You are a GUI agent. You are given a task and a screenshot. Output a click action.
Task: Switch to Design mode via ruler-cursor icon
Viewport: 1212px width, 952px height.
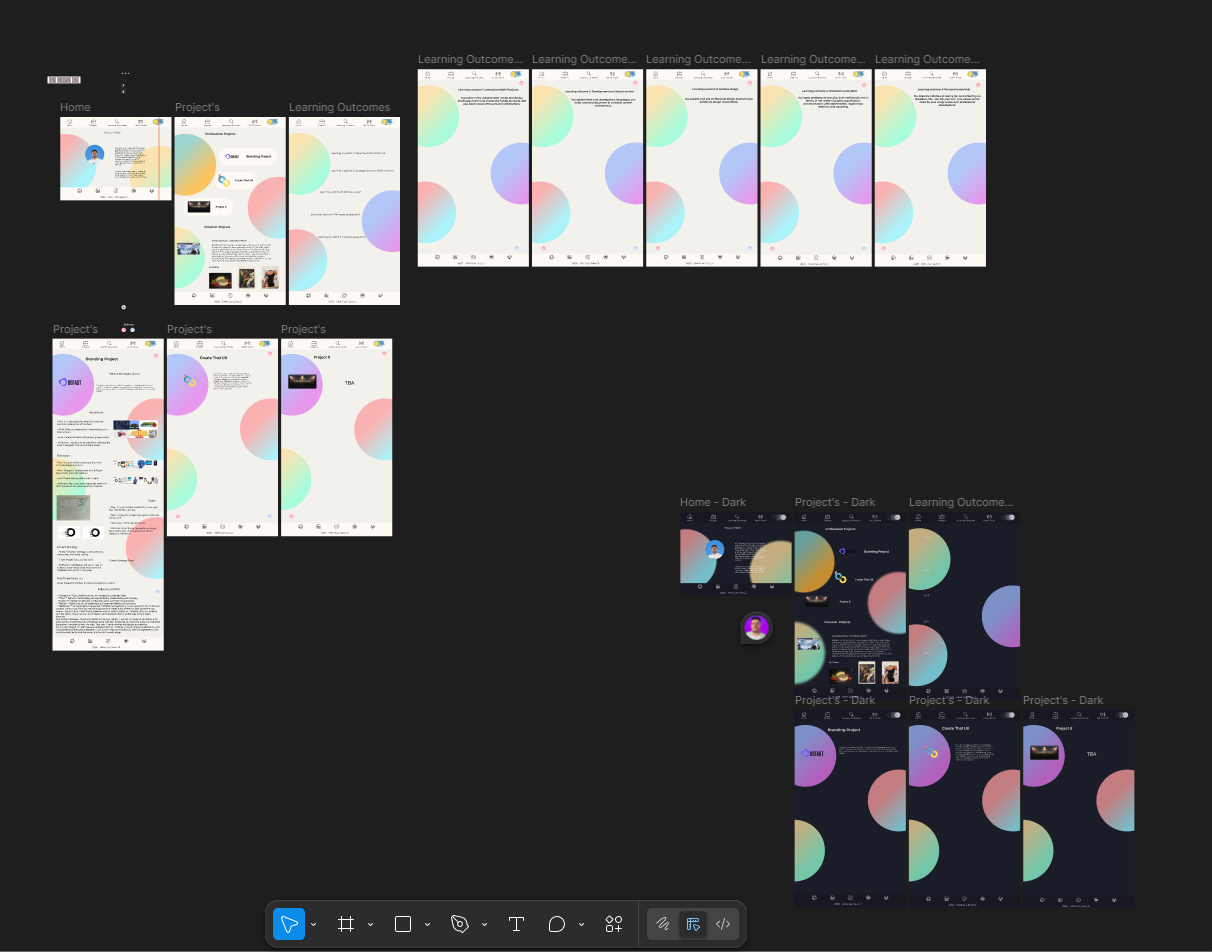click(x=692, y=924)
